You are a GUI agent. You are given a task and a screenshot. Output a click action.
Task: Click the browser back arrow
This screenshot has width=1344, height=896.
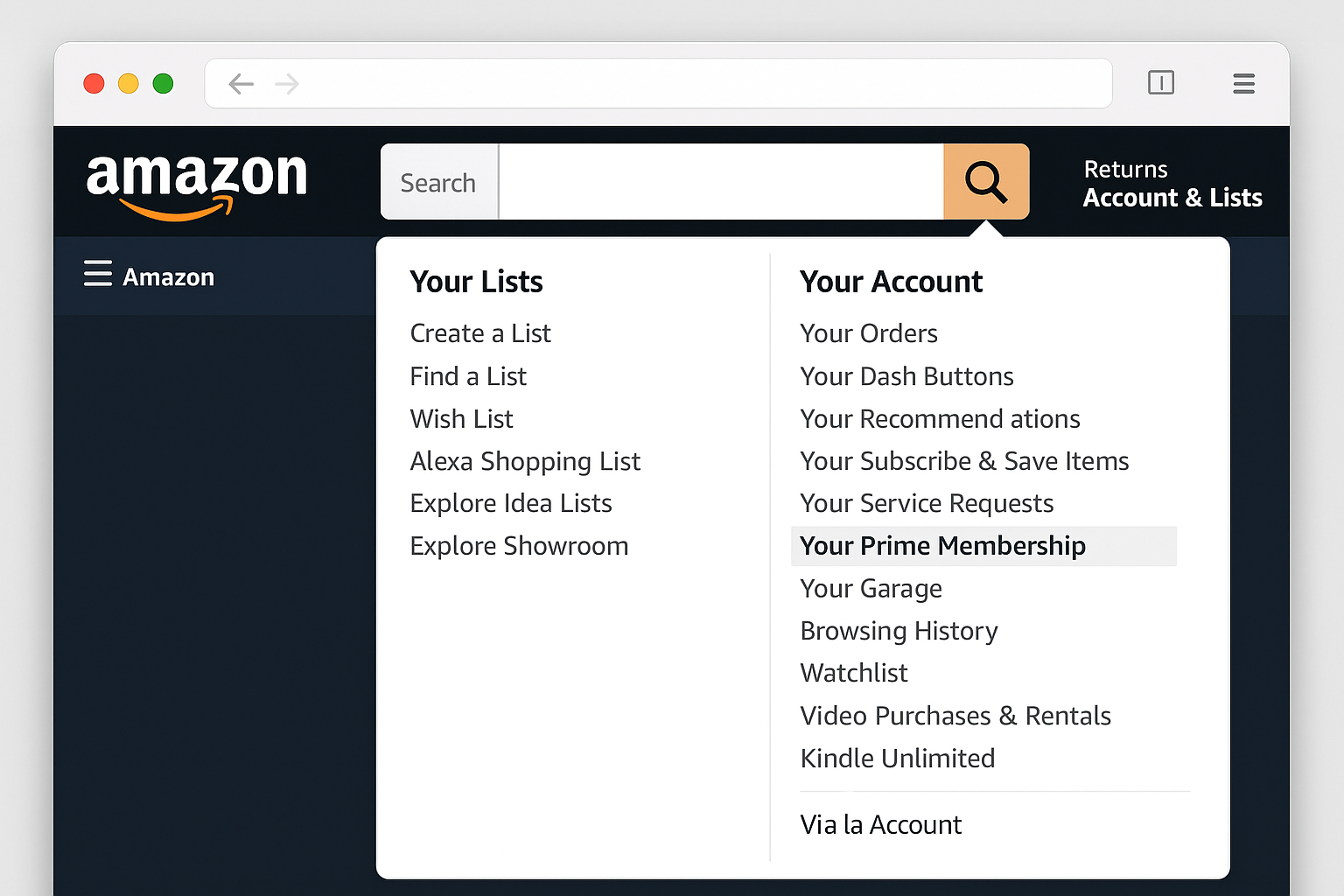click(241, 83)
